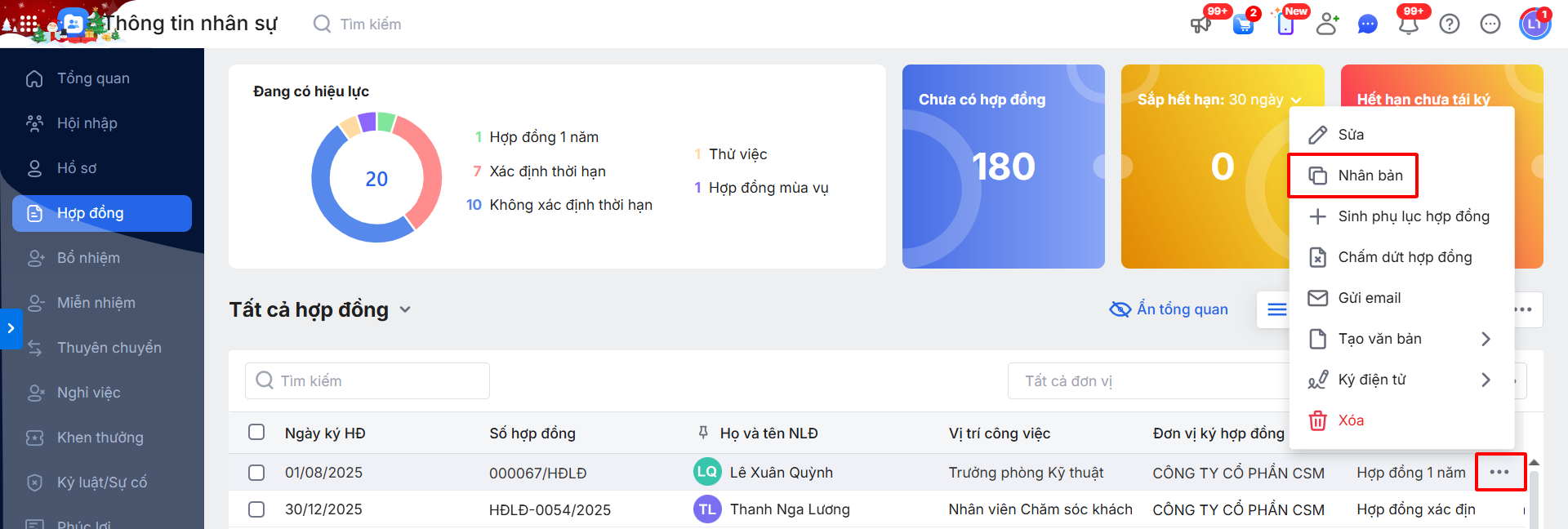Screen dimensions: 1568x529
Task: Click the notification bell icon
Action: 1408,24
